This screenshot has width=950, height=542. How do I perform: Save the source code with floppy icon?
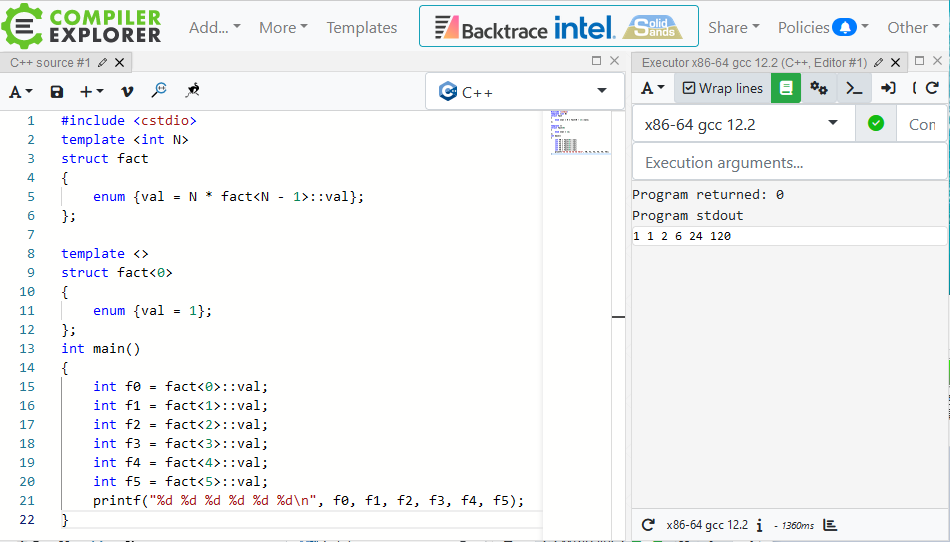click(57, 92)
